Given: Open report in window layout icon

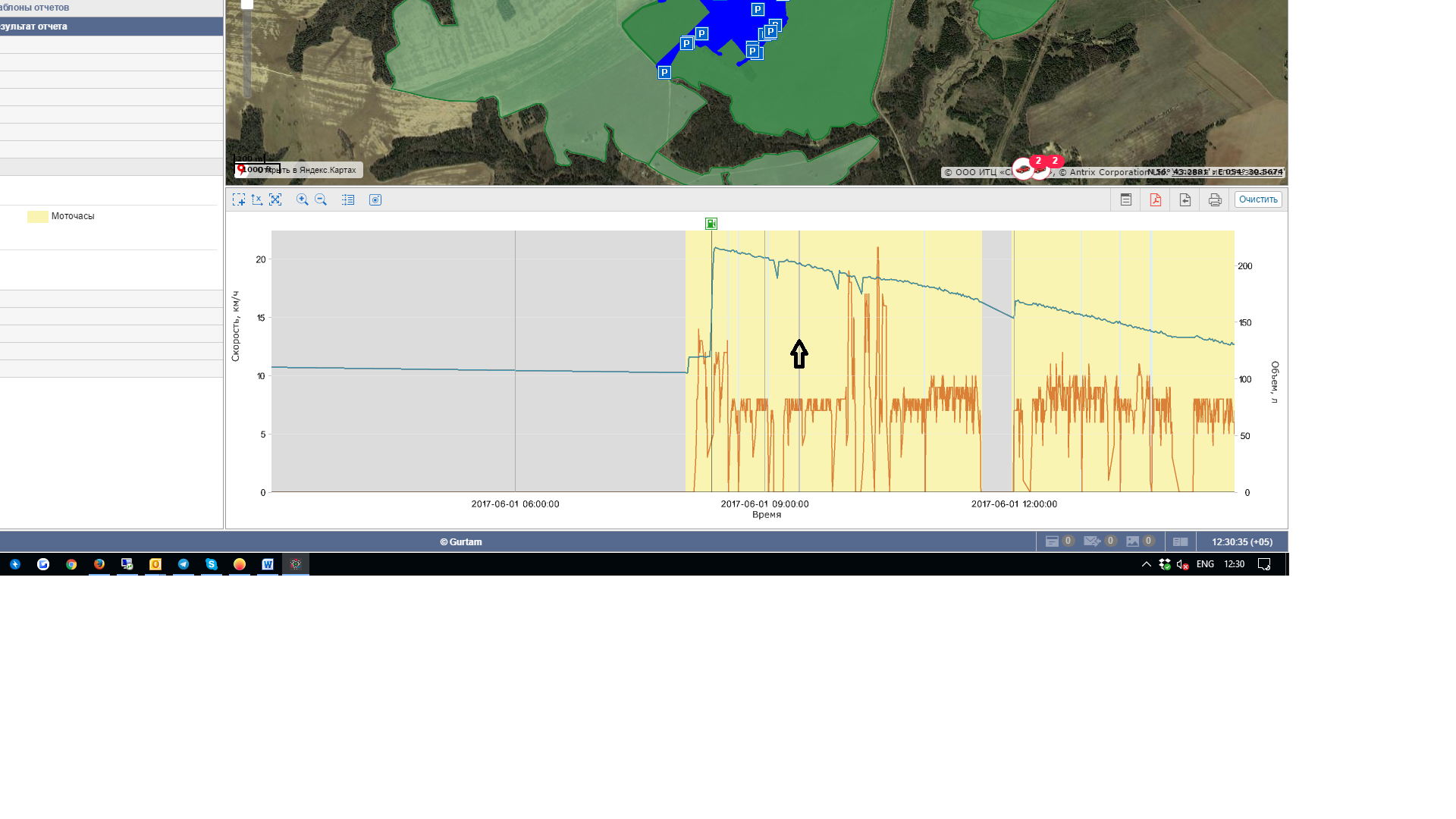Looking at the screenshot, I should pos(1126,199).
